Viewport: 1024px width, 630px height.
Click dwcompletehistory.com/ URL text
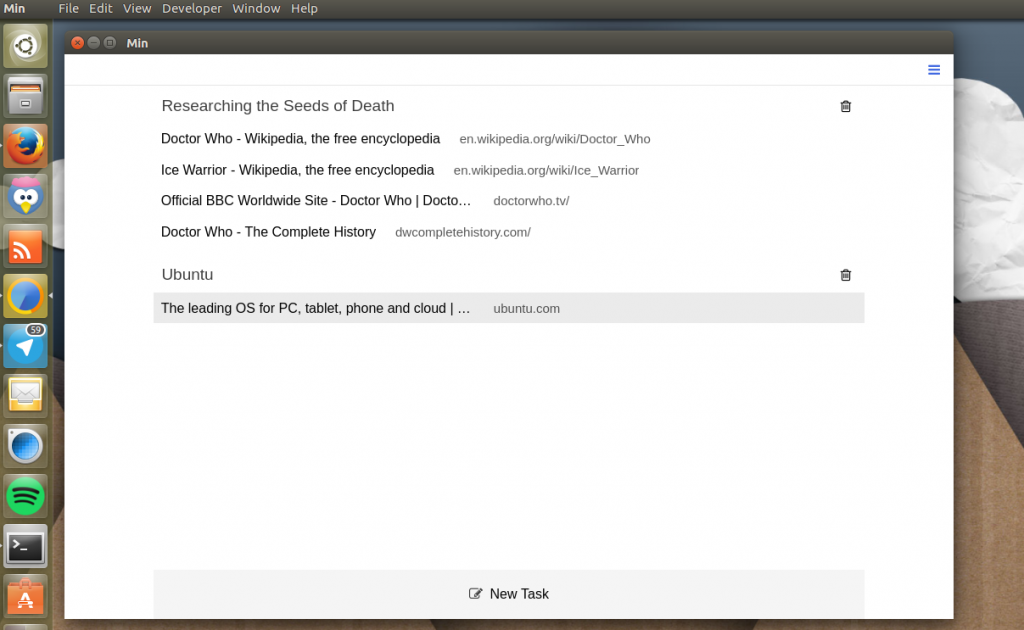462,232
